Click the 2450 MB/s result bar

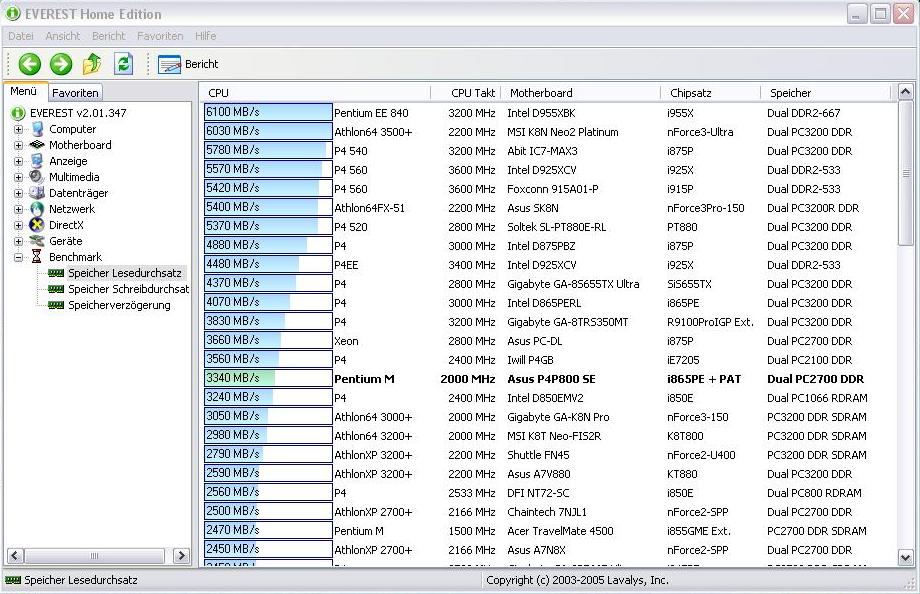click(x=268, y=549)
